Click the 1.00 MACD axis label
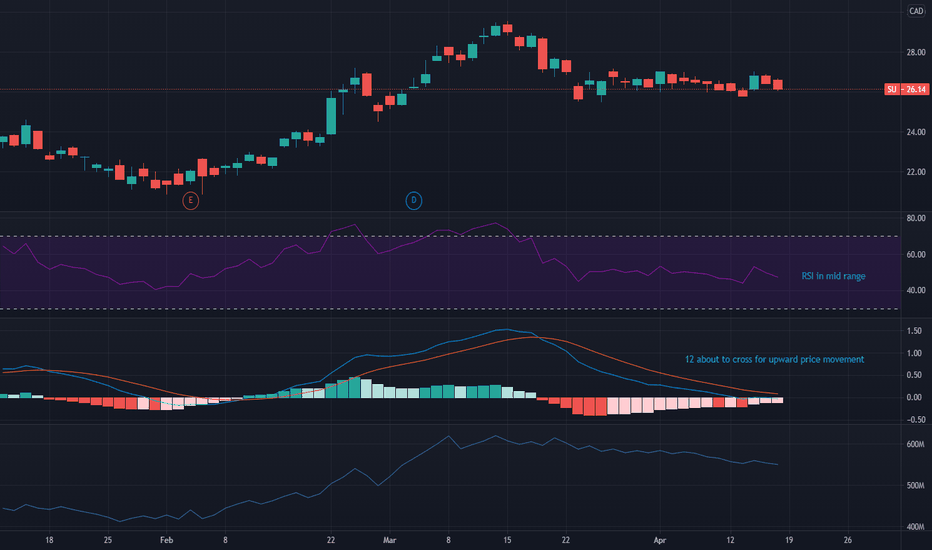The width and height of the screenshot is (932, 550). [915, 353]
